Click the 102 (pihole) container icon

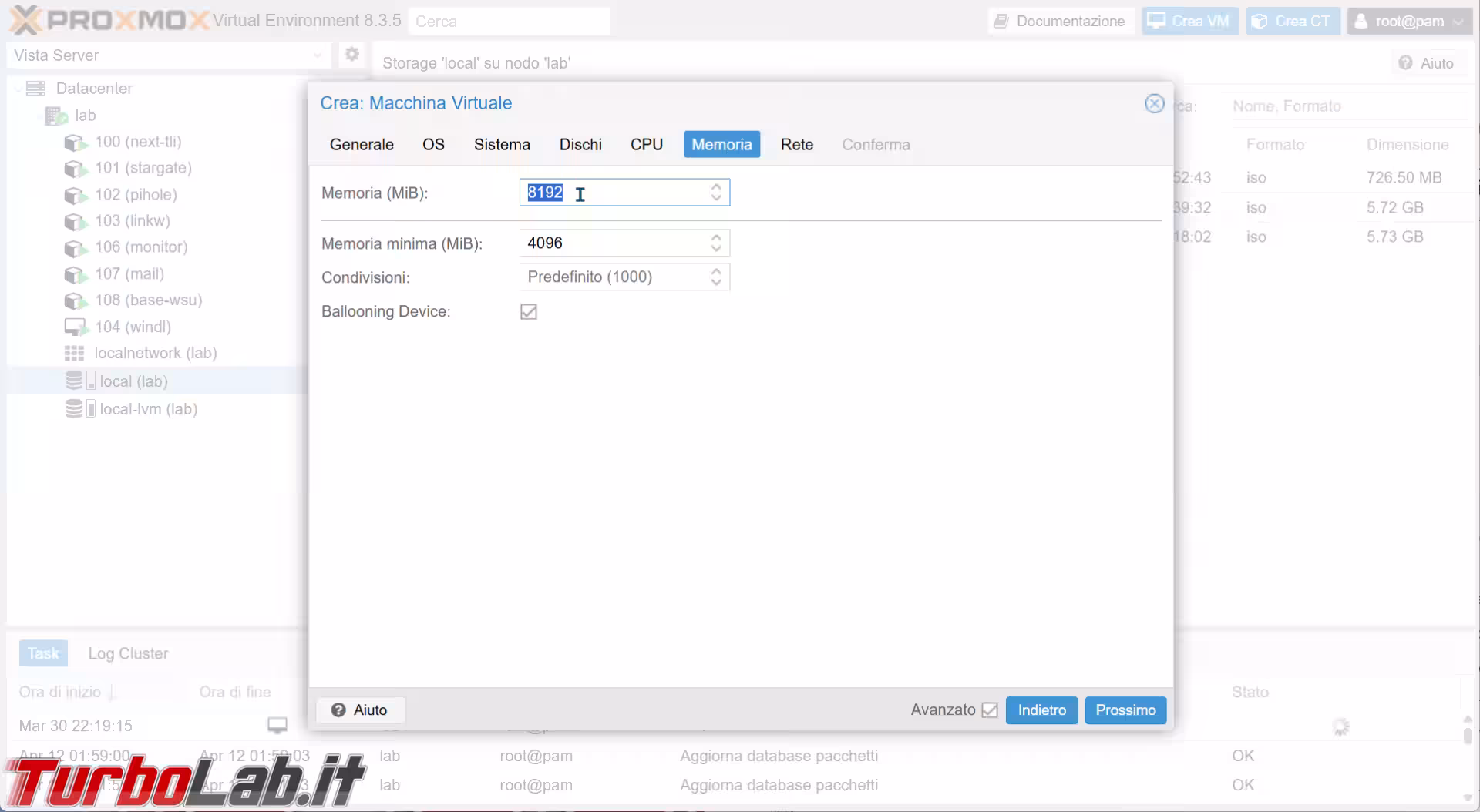coord(75,195)
